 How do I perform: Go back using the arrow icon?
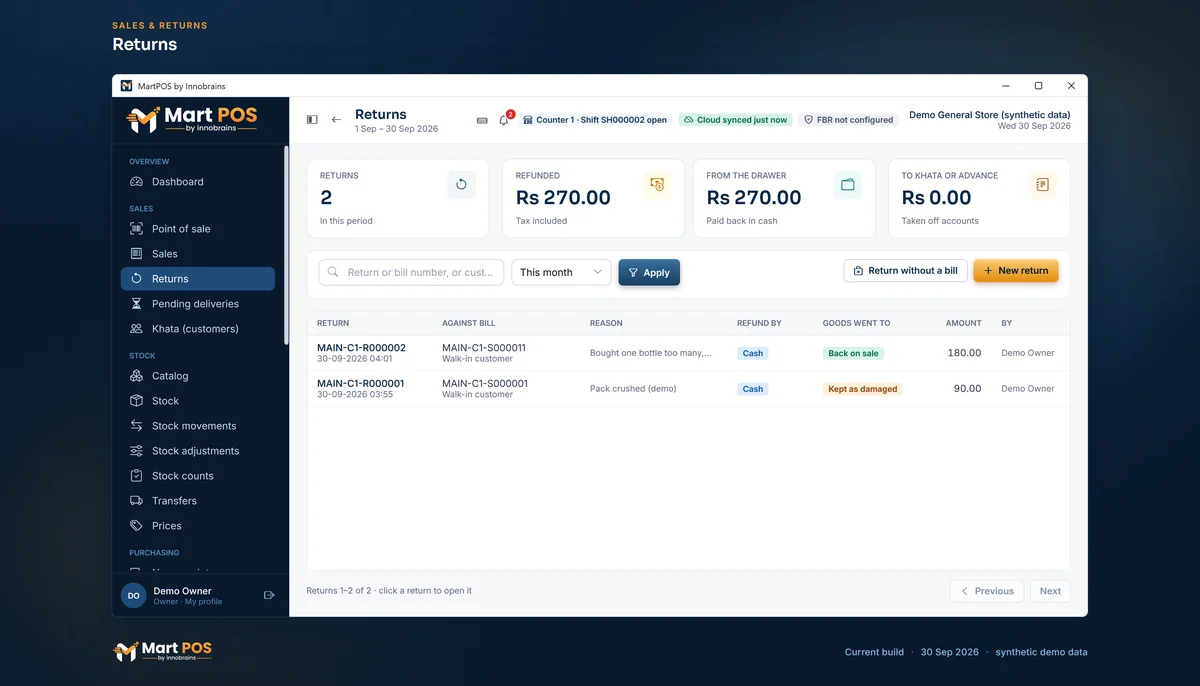click(336, 120)
